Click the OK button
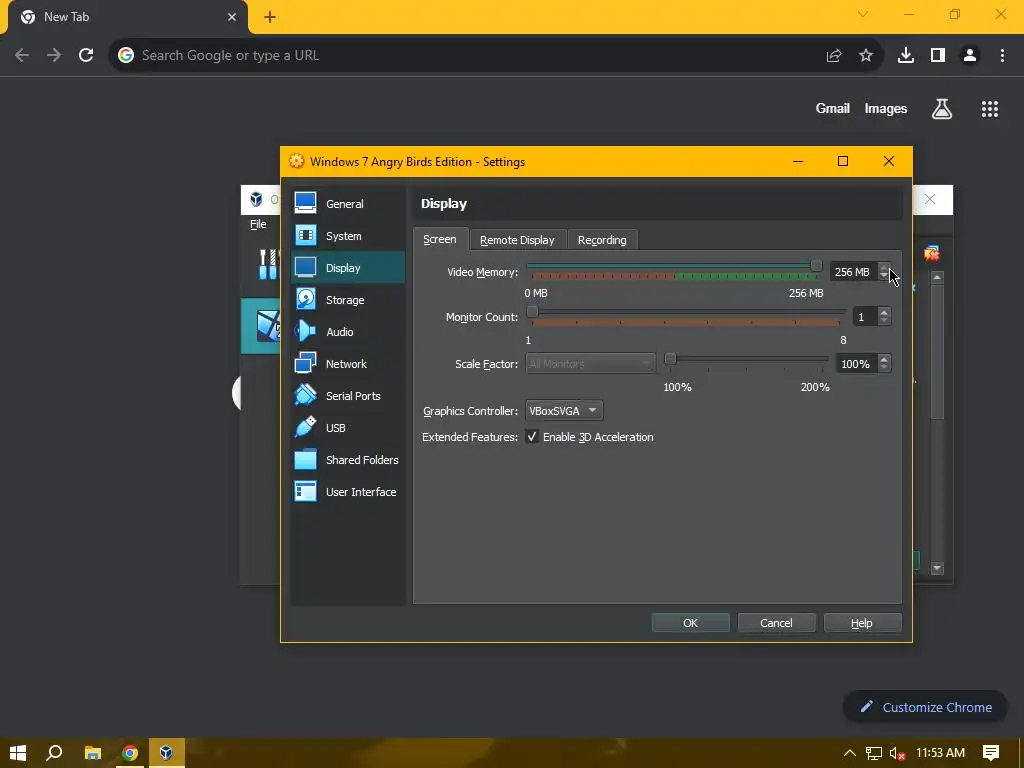This screenshot has width=1024, height=768. pyautogui.click(x=690, y=623)
